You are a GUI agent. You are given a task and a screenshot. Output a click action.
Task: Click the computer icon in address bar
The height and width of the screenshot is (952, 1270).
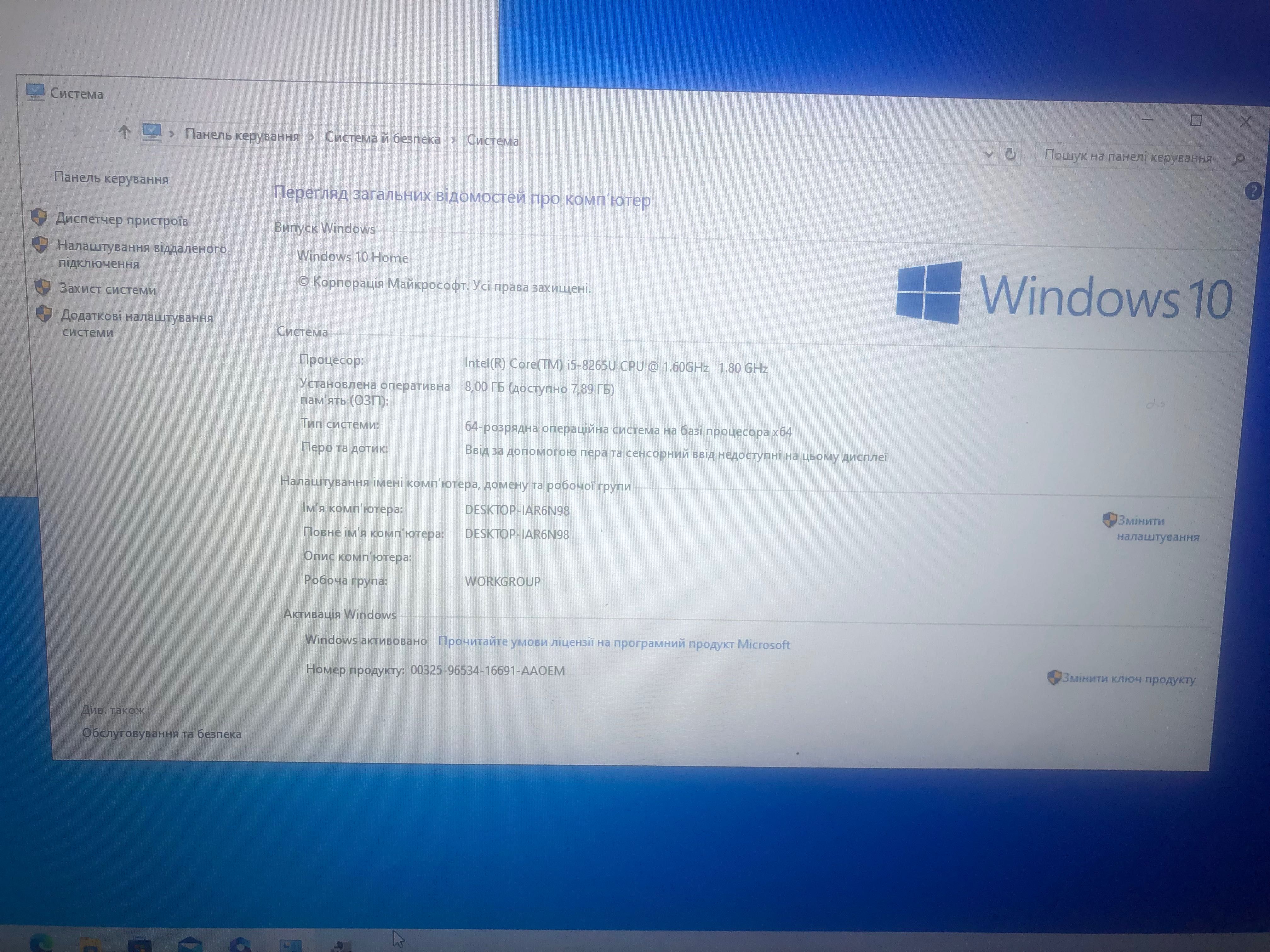point(152,133)
